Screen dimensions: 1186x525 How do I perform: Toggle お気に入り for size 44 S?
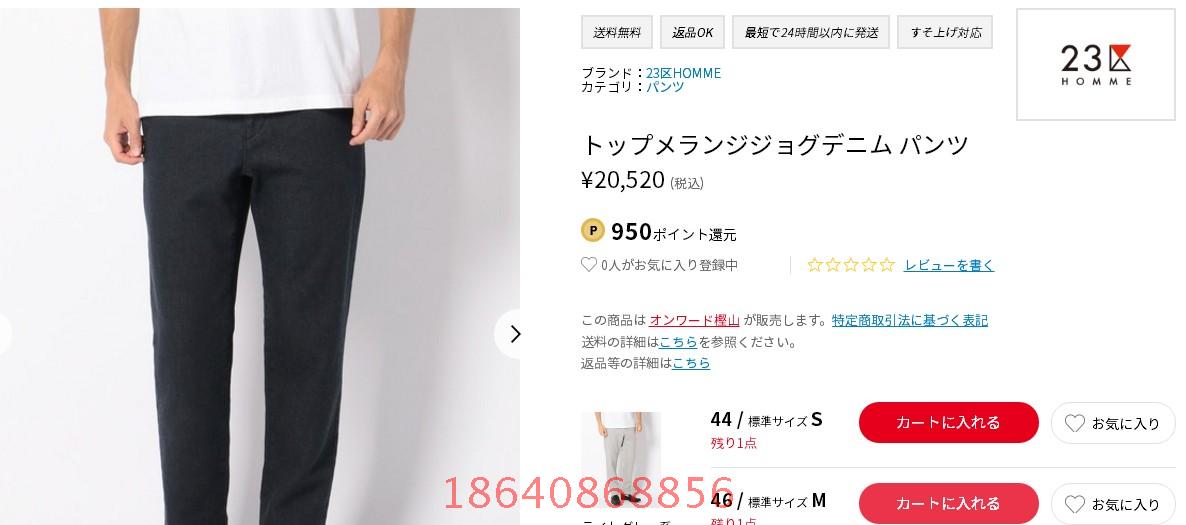pyautogui.click(x=1113, y=423)
